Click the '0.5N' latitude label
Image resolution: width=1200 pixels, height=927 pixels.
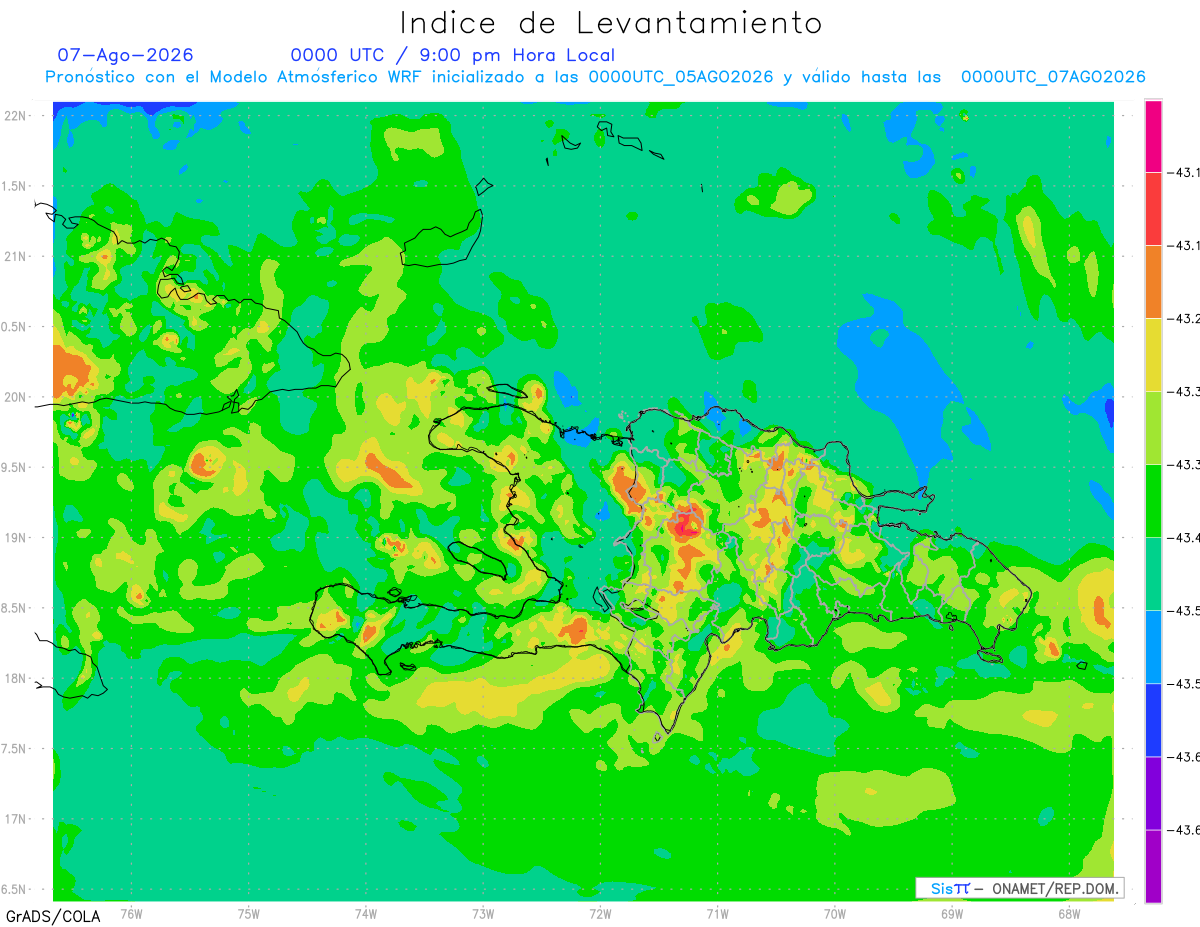pos(15,327)
